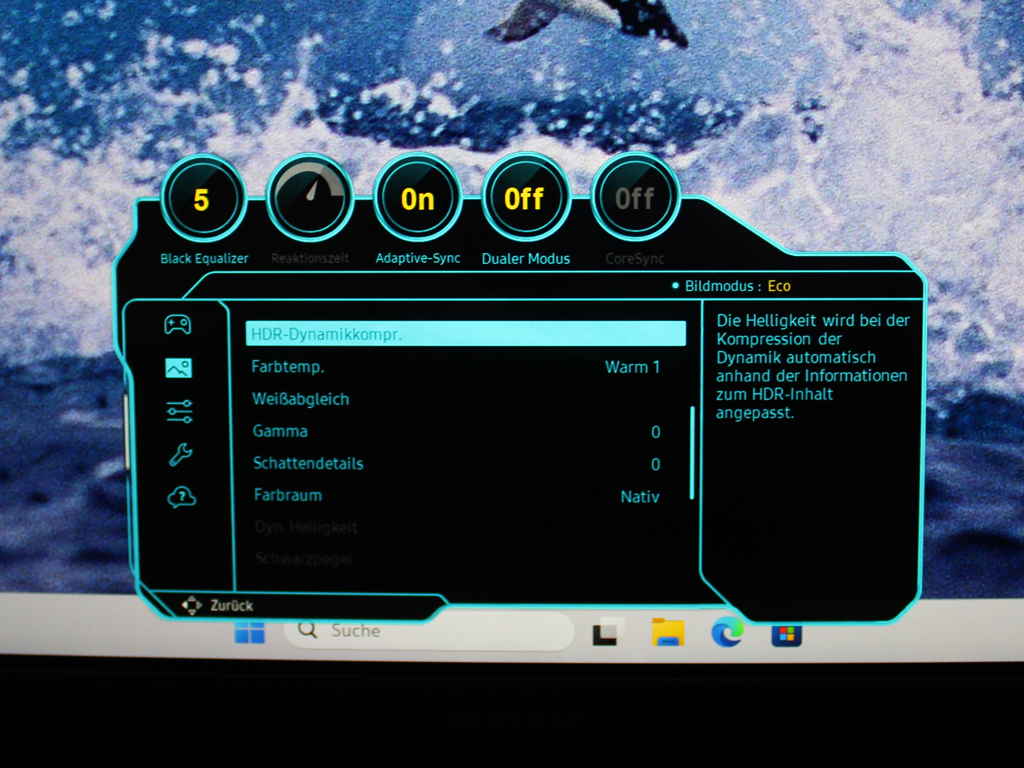The image size is (1024, 768).
Task: Adjust the Gamma value 0
Action: 656,432
